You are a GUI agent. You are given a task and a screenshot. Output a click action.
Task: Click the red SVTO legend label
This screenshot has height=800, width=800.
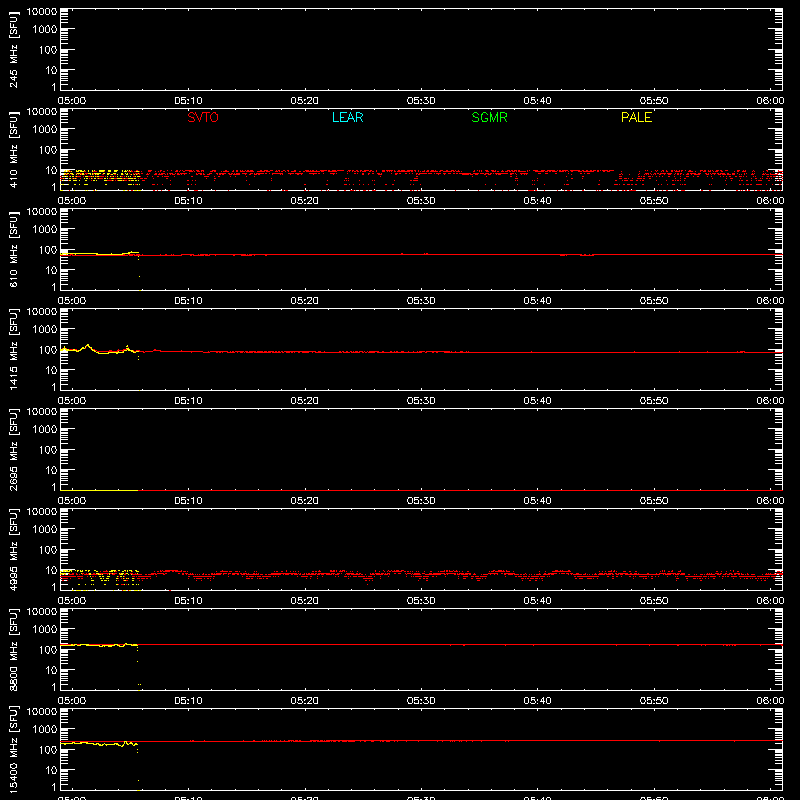pyautogui.click(x=203, y=117)
